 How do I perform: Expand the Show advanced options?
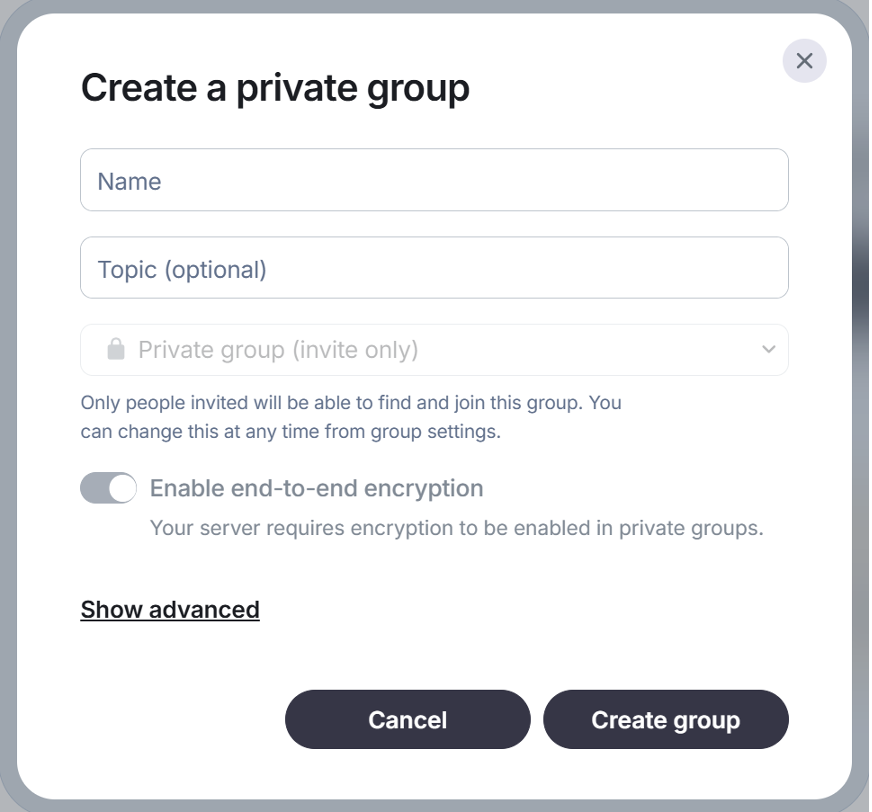coord(170,609)
